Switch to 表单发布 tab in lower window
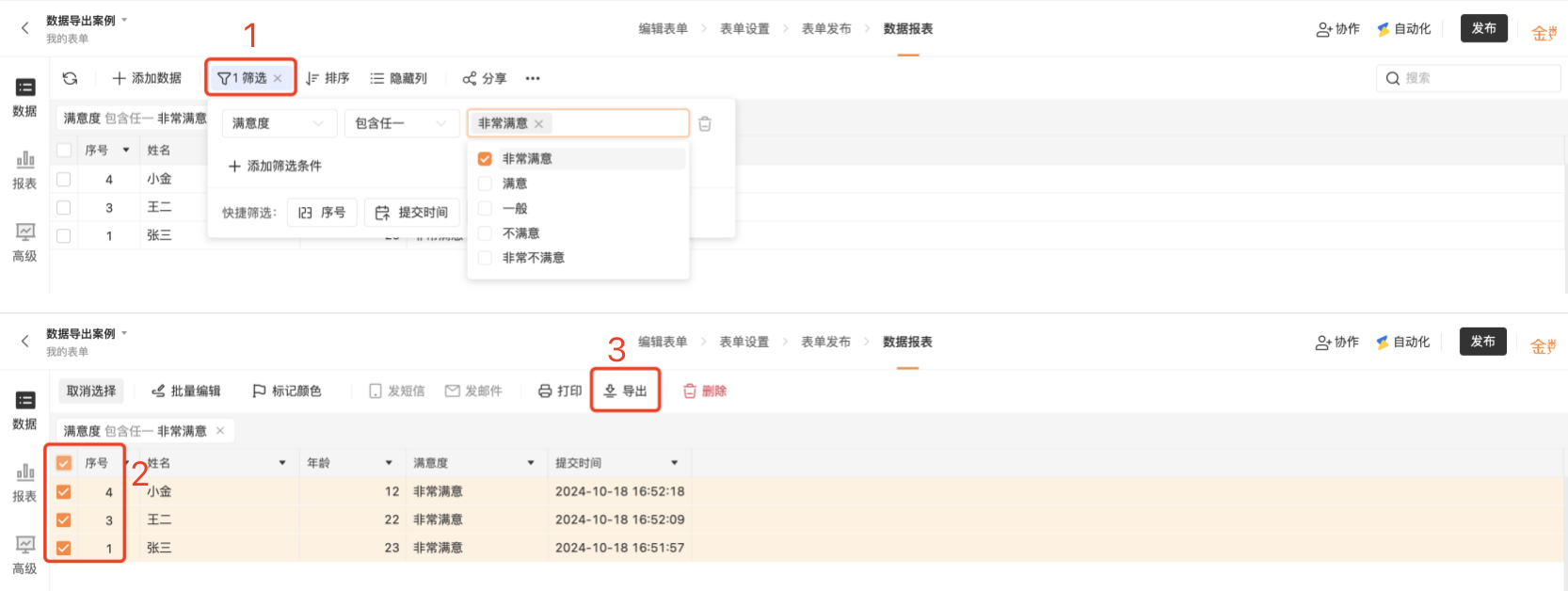The image size is (1568, 591). (x=826, y=343)
